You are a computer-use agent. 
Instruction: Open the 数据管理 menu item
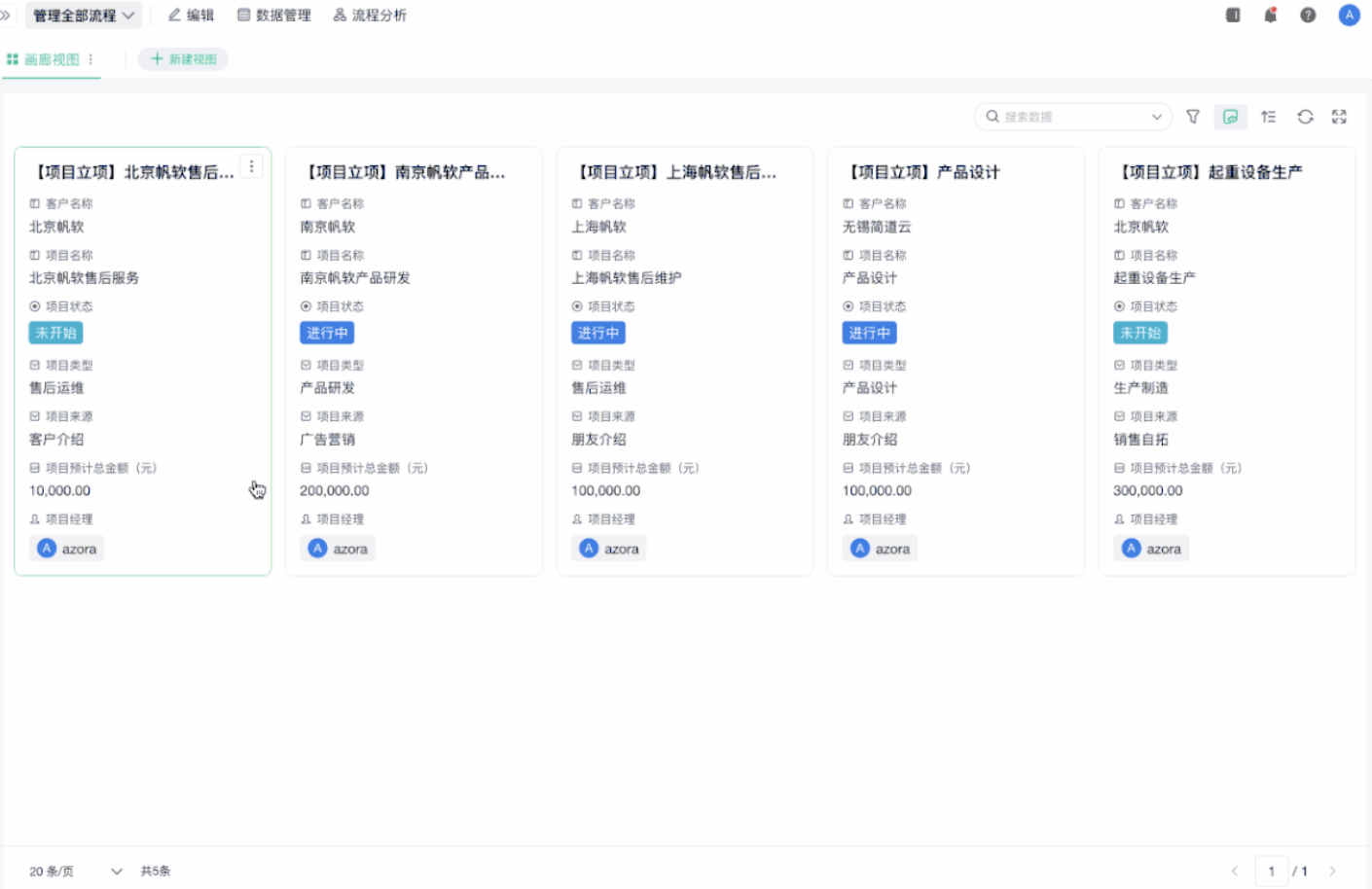(x=274, y=16)
